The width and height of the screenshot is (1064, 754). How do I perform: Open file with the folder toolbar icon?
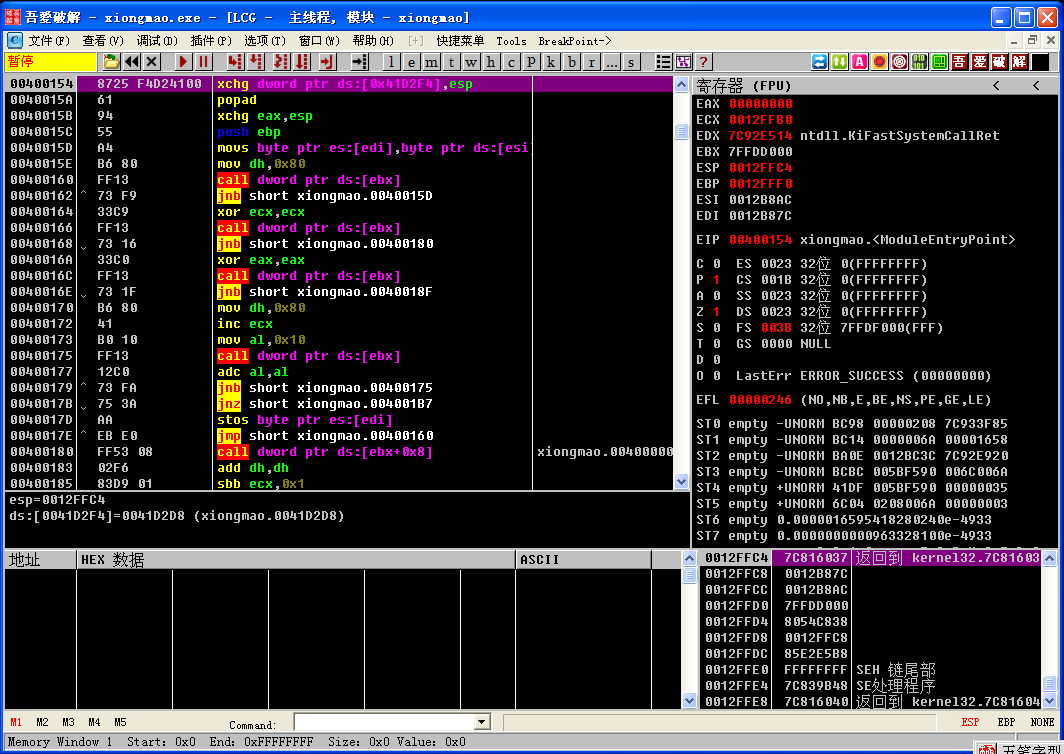coord(111,62)
